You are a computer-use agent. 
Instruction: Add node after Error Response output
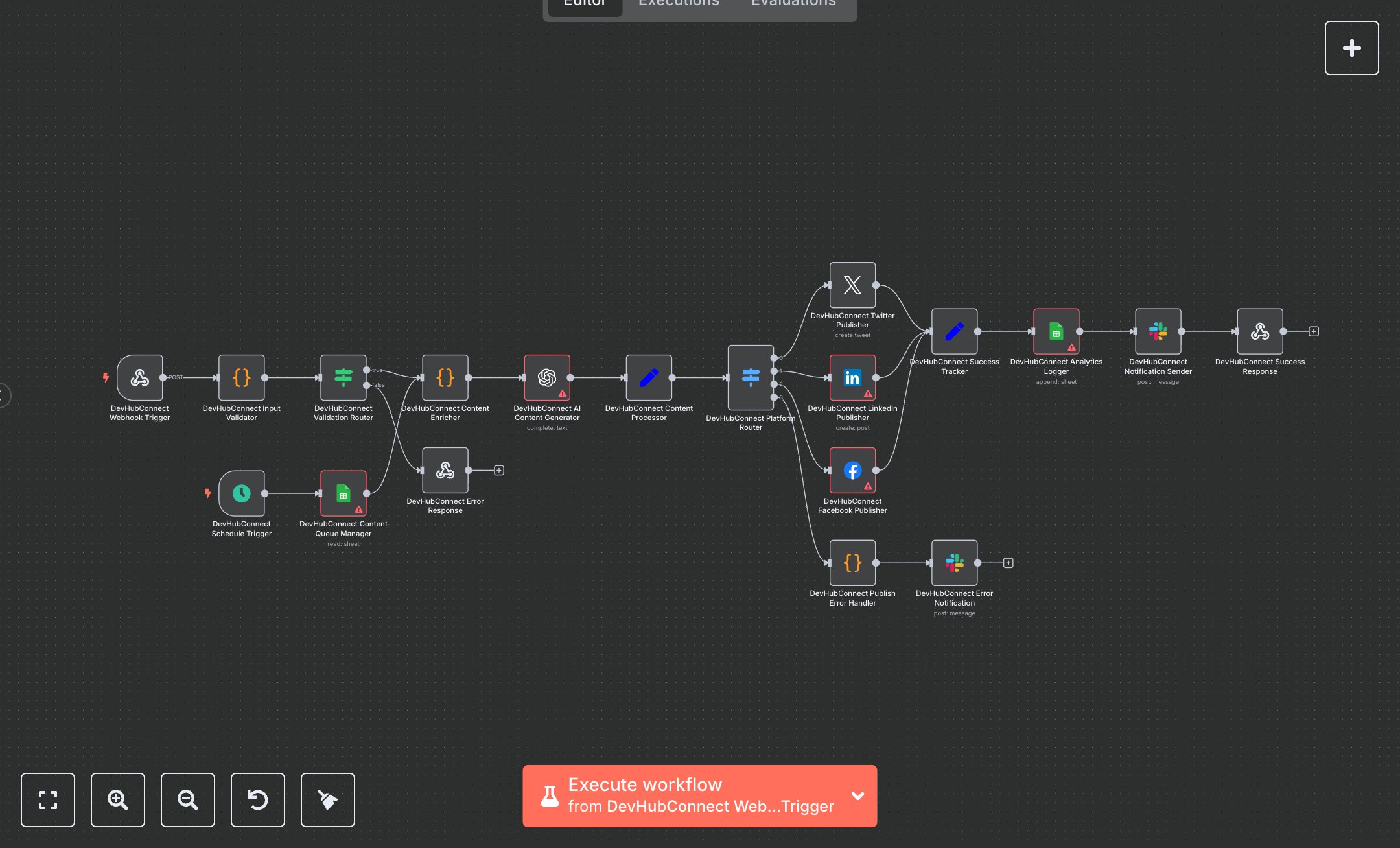coord(499,470)
